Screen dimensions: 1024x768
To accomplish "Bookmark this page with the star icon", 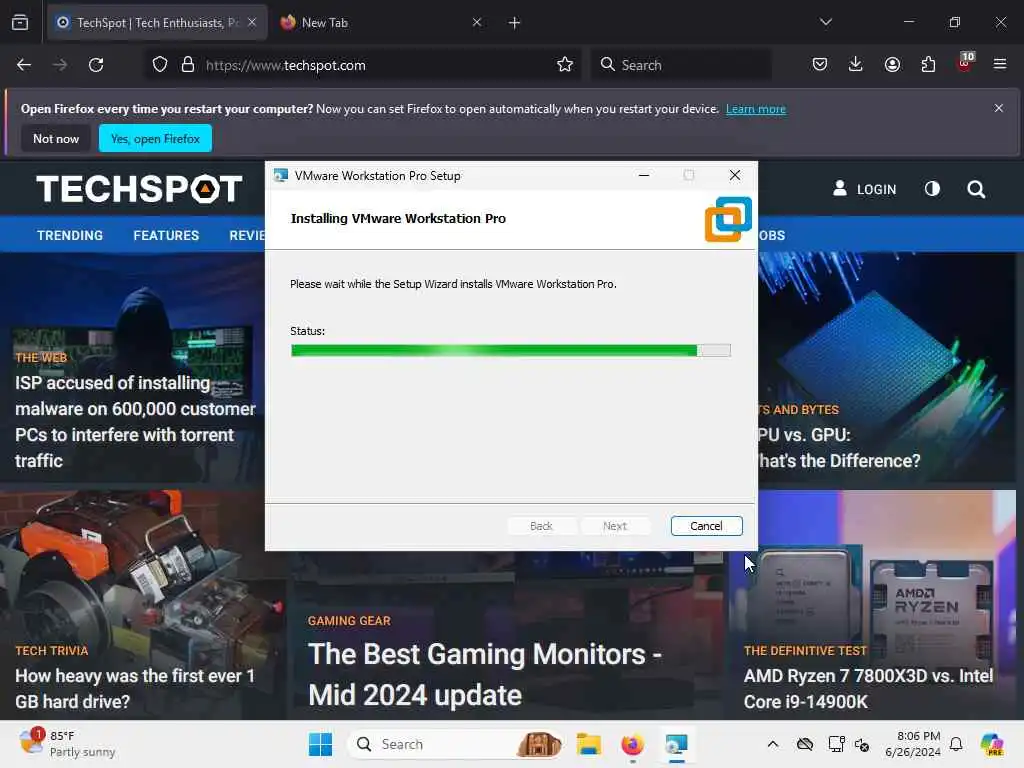I will point(565,65).
